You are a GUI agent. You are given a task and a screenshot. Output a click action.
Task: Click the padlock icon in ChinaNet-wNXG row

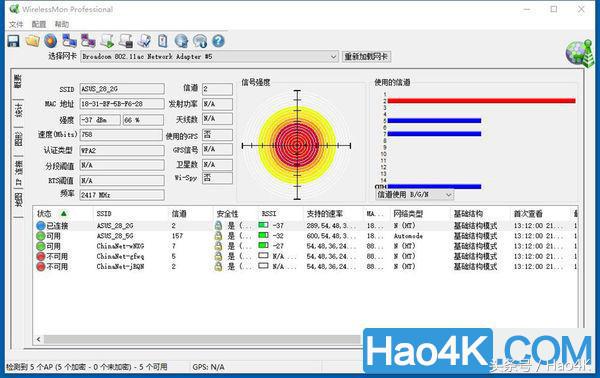(218, 246)
